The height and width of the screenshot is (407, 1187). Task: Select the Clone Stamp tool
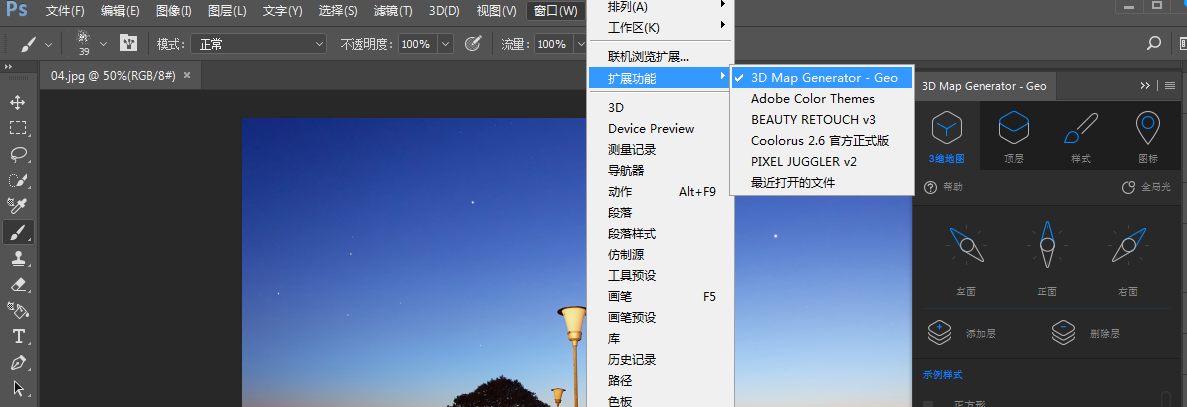pos(17,259)
